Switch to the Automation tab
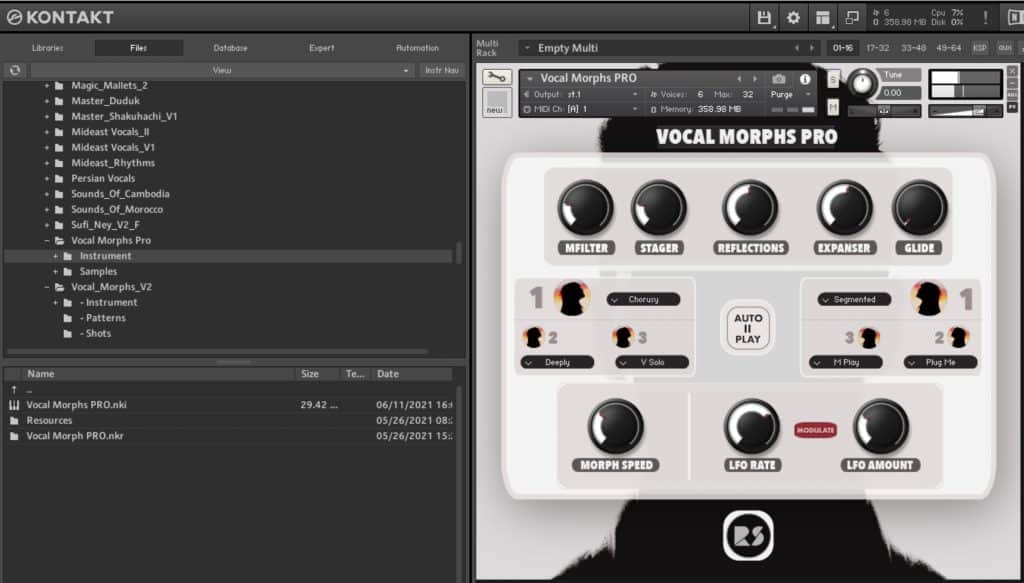1024x583 pixels. pos(417,48)
